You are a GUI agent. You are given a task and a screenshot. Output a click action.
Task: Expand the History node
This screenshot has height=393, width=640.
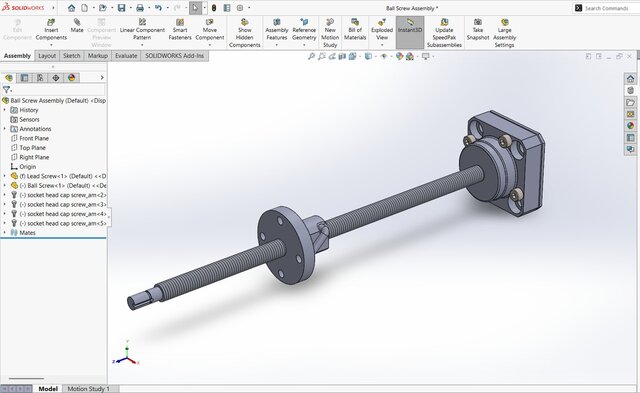(x=4, y=110)
